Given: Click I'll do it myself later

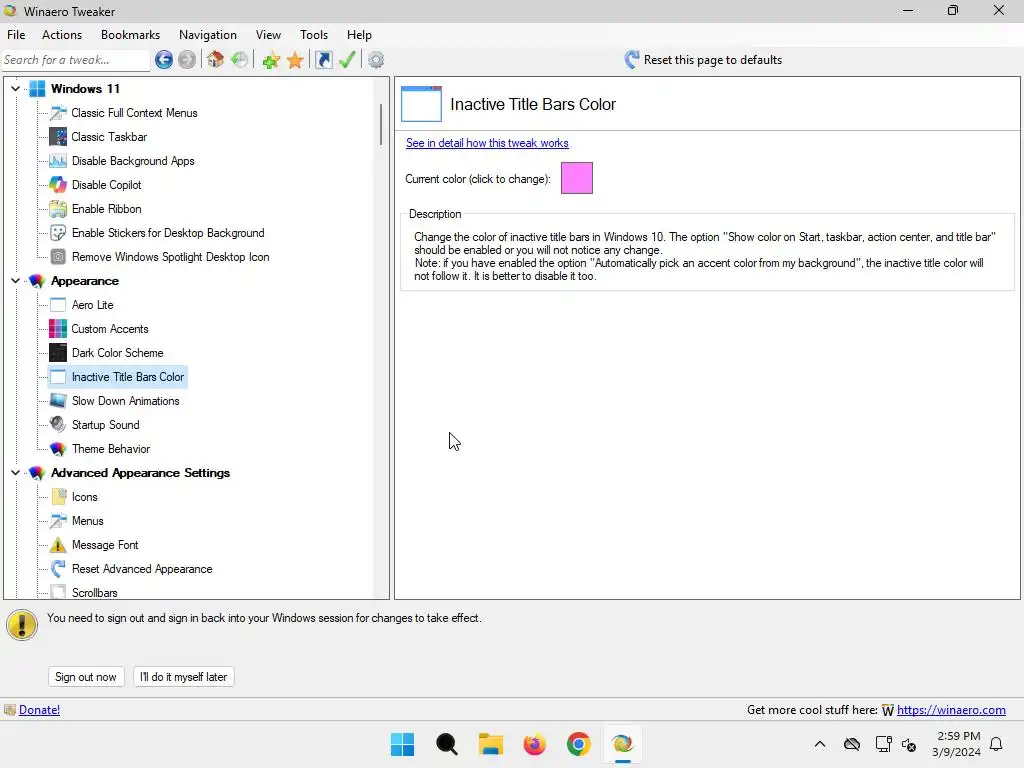Looking at the screenshot, I should 184,677.
